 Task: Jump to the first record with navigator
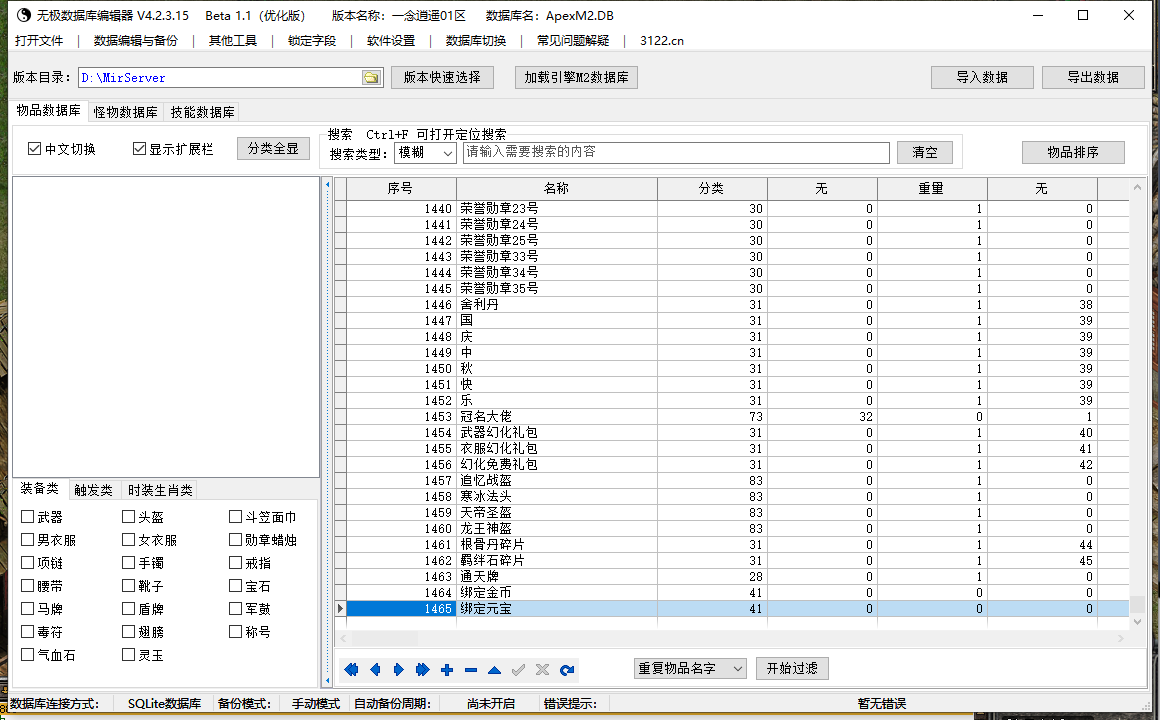tap(351, 670)
